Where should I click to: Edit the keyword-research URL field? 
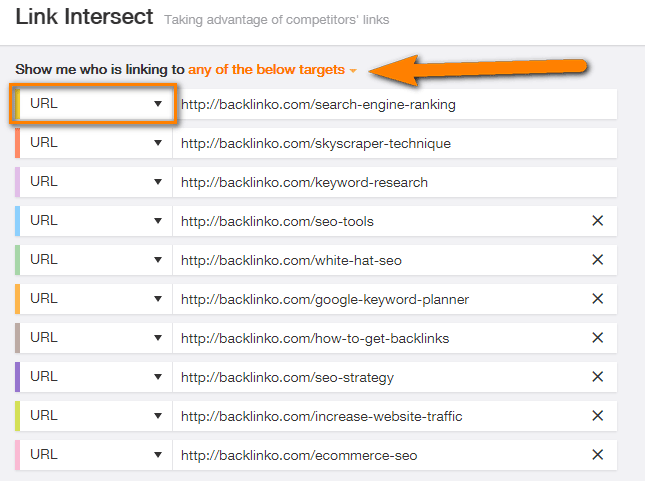[394, 182]
